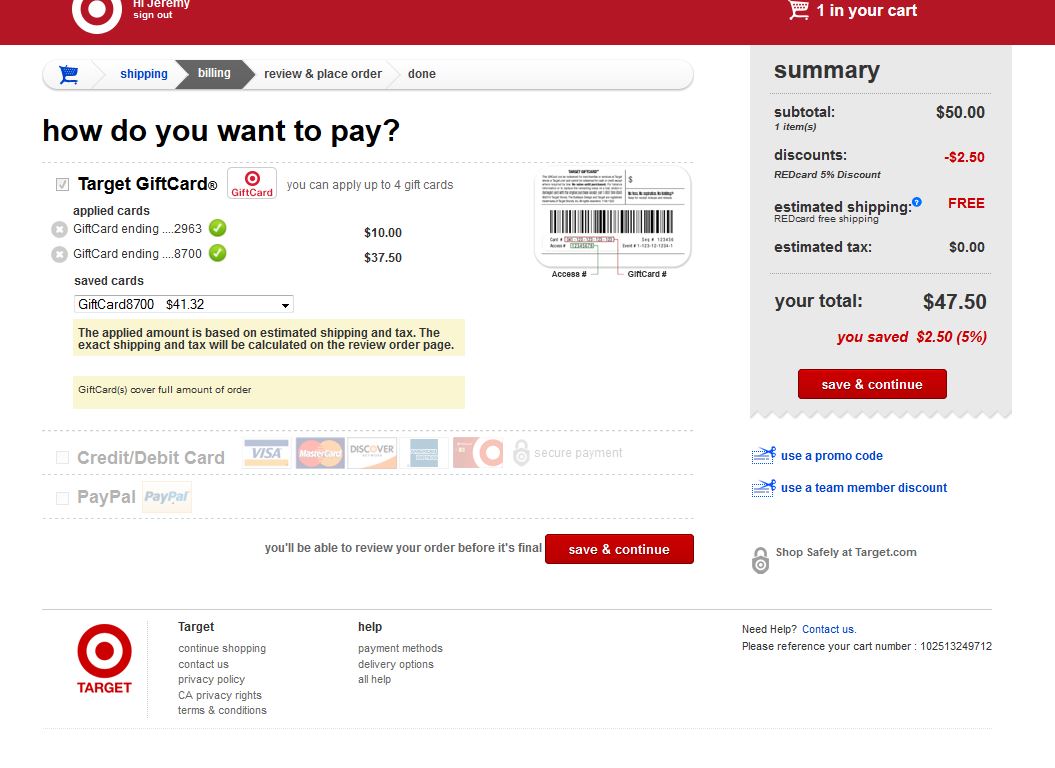This screenshot has height=768, width=1055.
Task: Remove GiftCard ending 8700 with the X icon
Action: pyautogui.click(x=59, y=254)
